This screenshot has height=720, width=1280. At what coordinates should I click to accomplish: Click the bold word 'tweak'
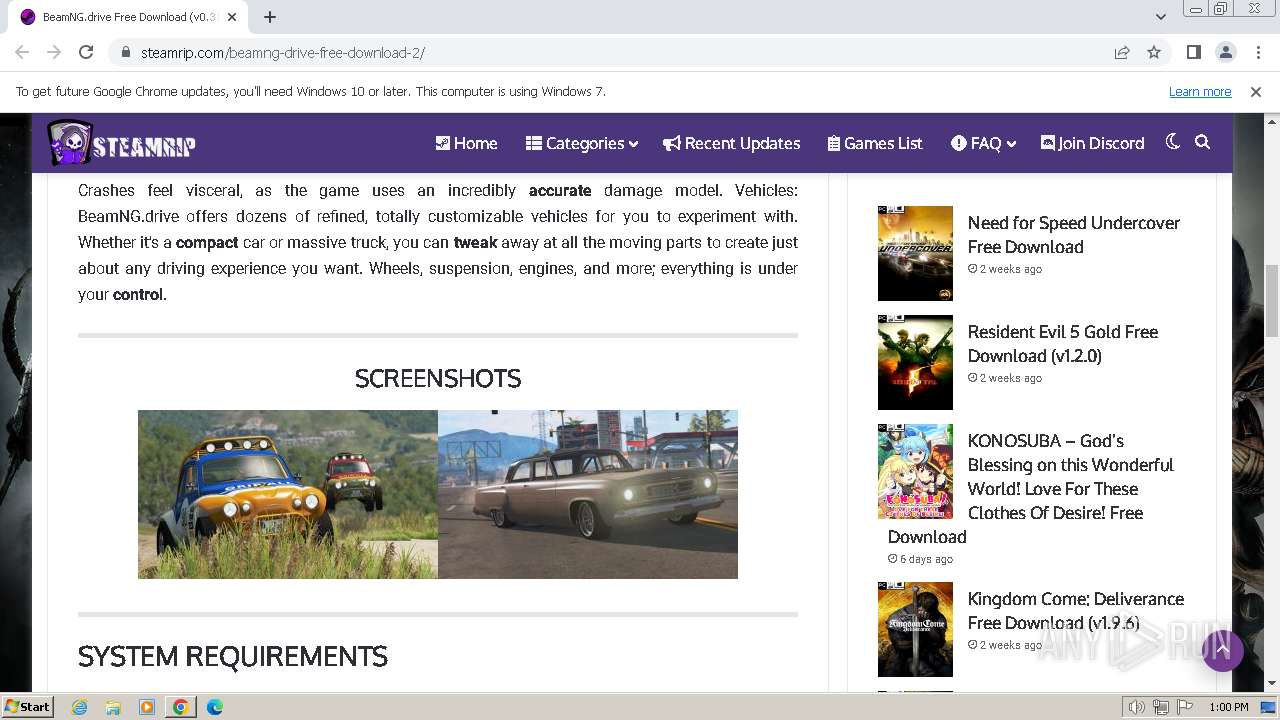475,242
